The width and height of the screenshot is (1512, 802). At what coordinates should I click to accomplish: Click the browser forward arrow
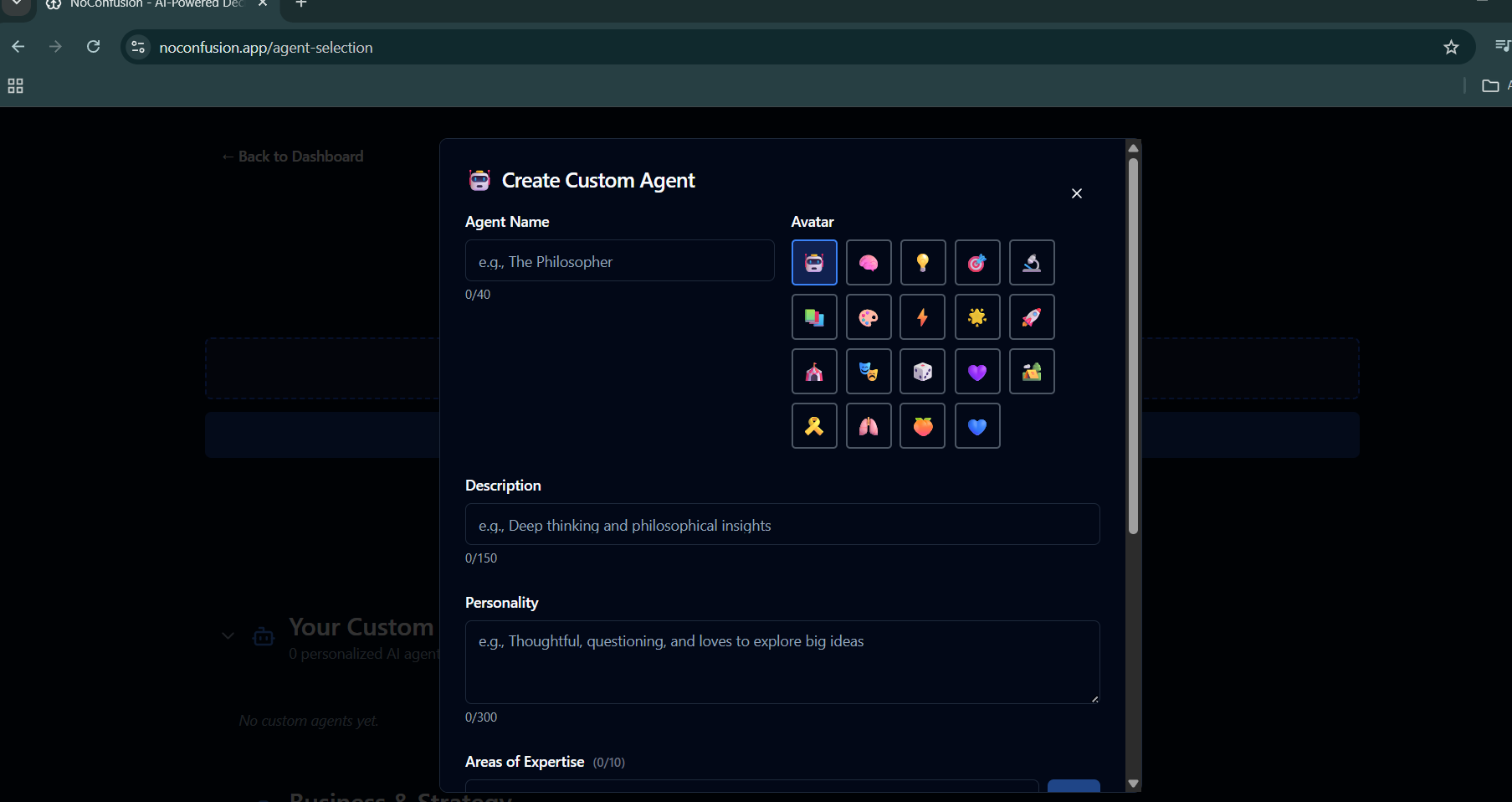coord(56,47)
